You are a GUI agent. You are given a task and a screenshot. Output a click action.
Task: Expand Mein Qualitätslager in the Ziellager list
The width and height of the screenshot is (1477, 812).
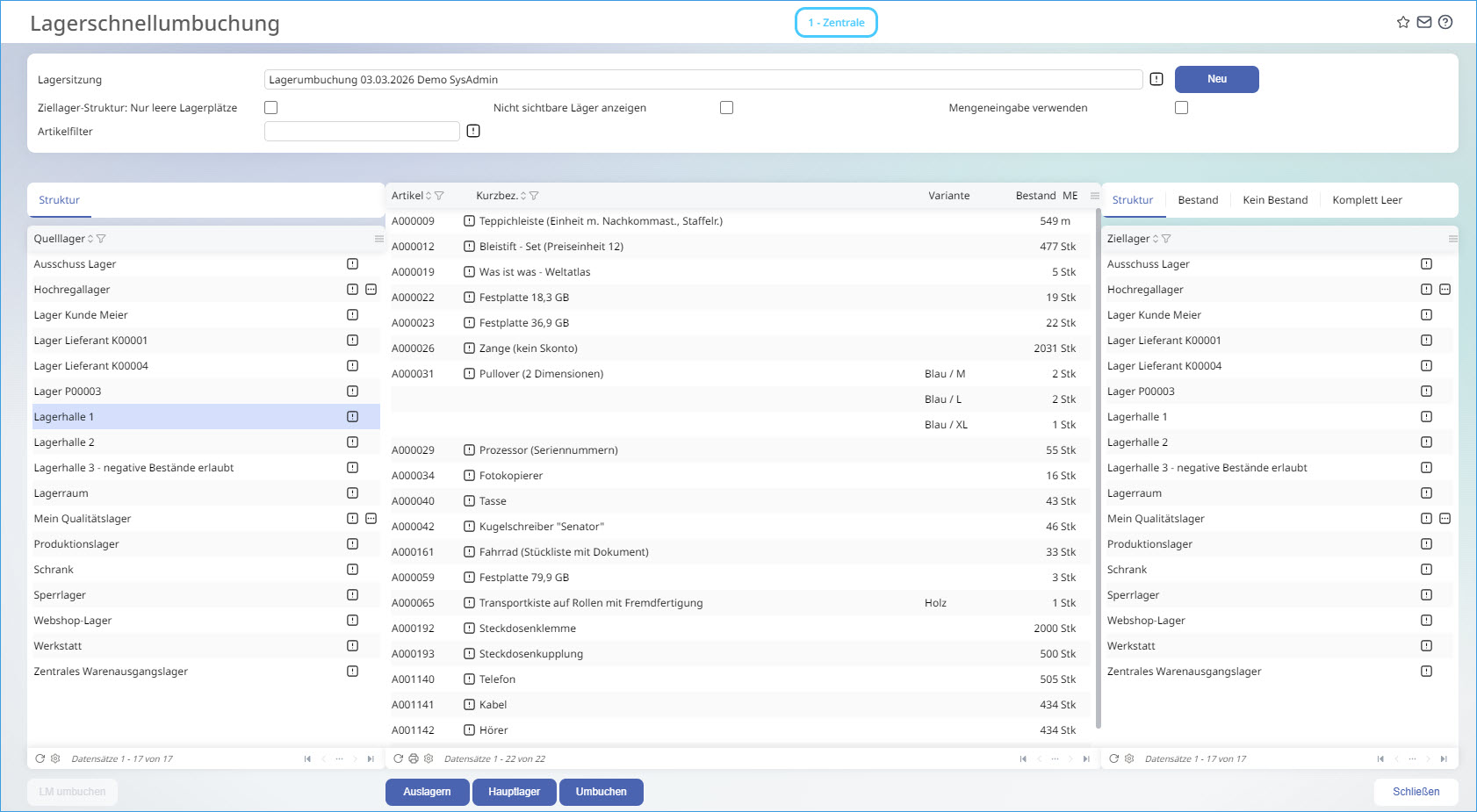point(1445,519)
